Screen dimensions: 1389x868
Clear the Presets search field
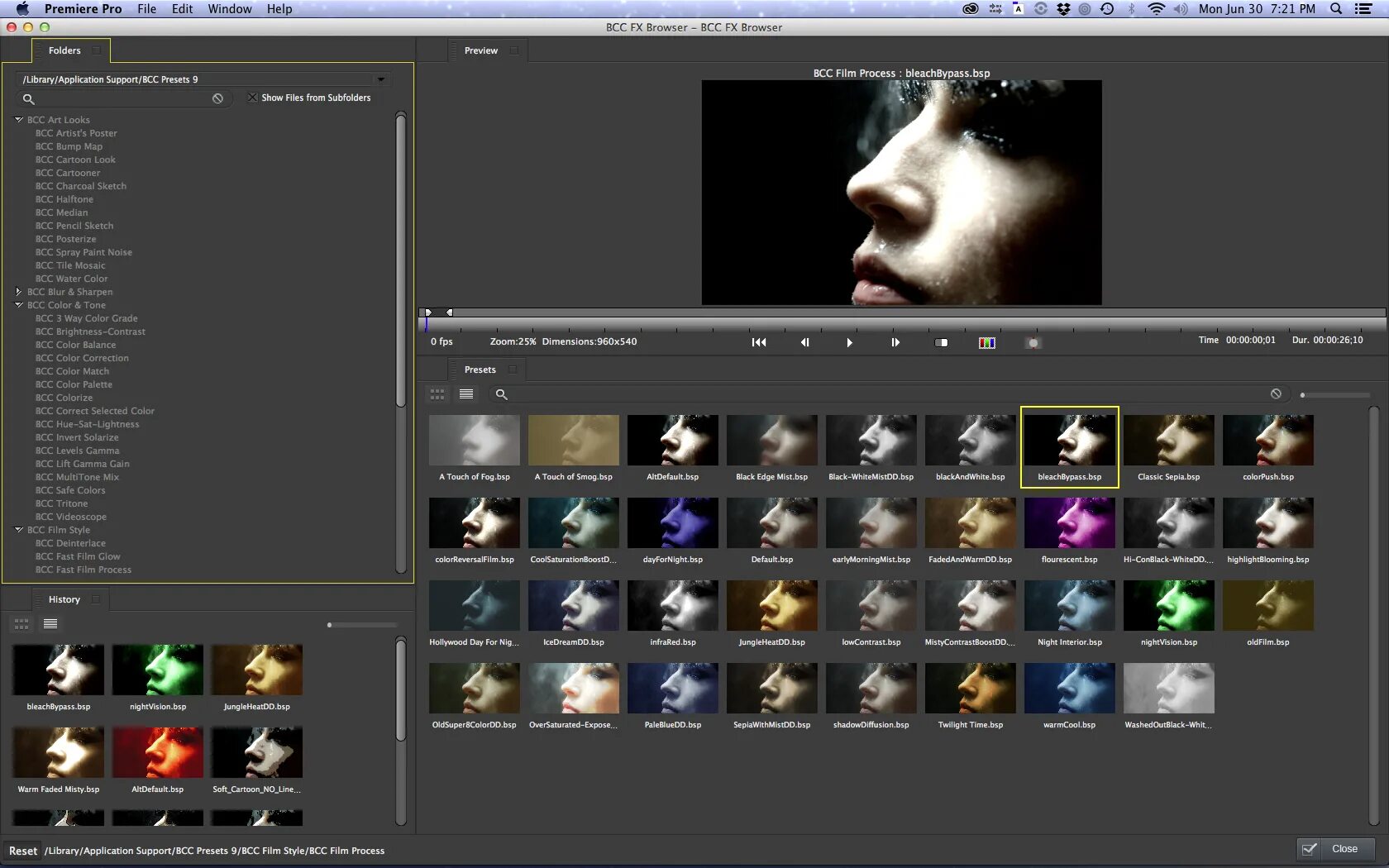(1276, 394)
